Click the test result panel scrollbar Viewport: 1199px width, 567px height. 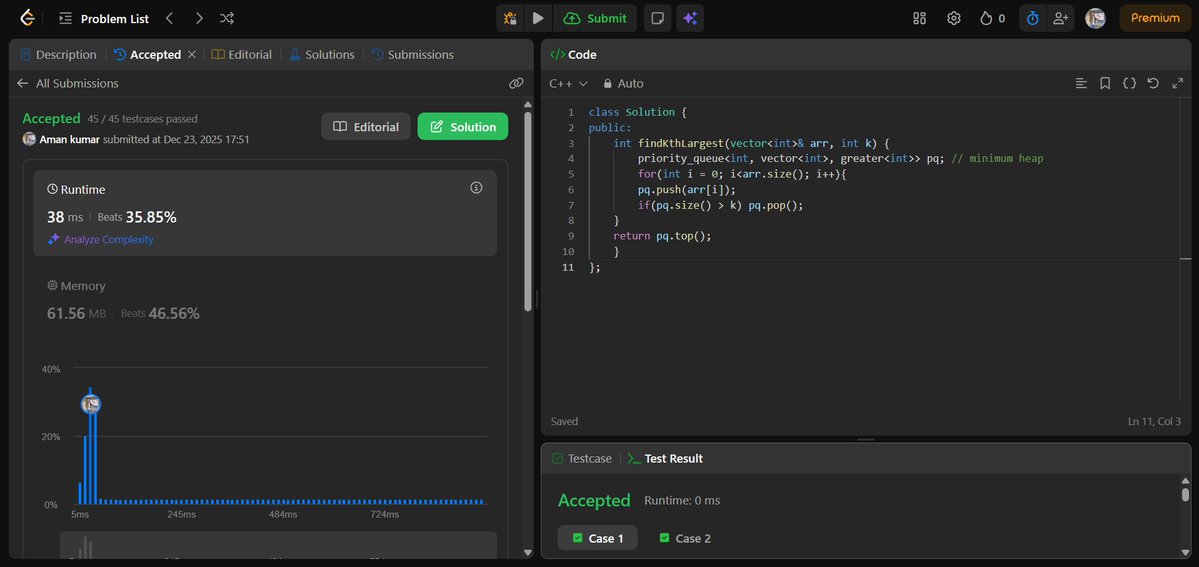coord(1185,494)
